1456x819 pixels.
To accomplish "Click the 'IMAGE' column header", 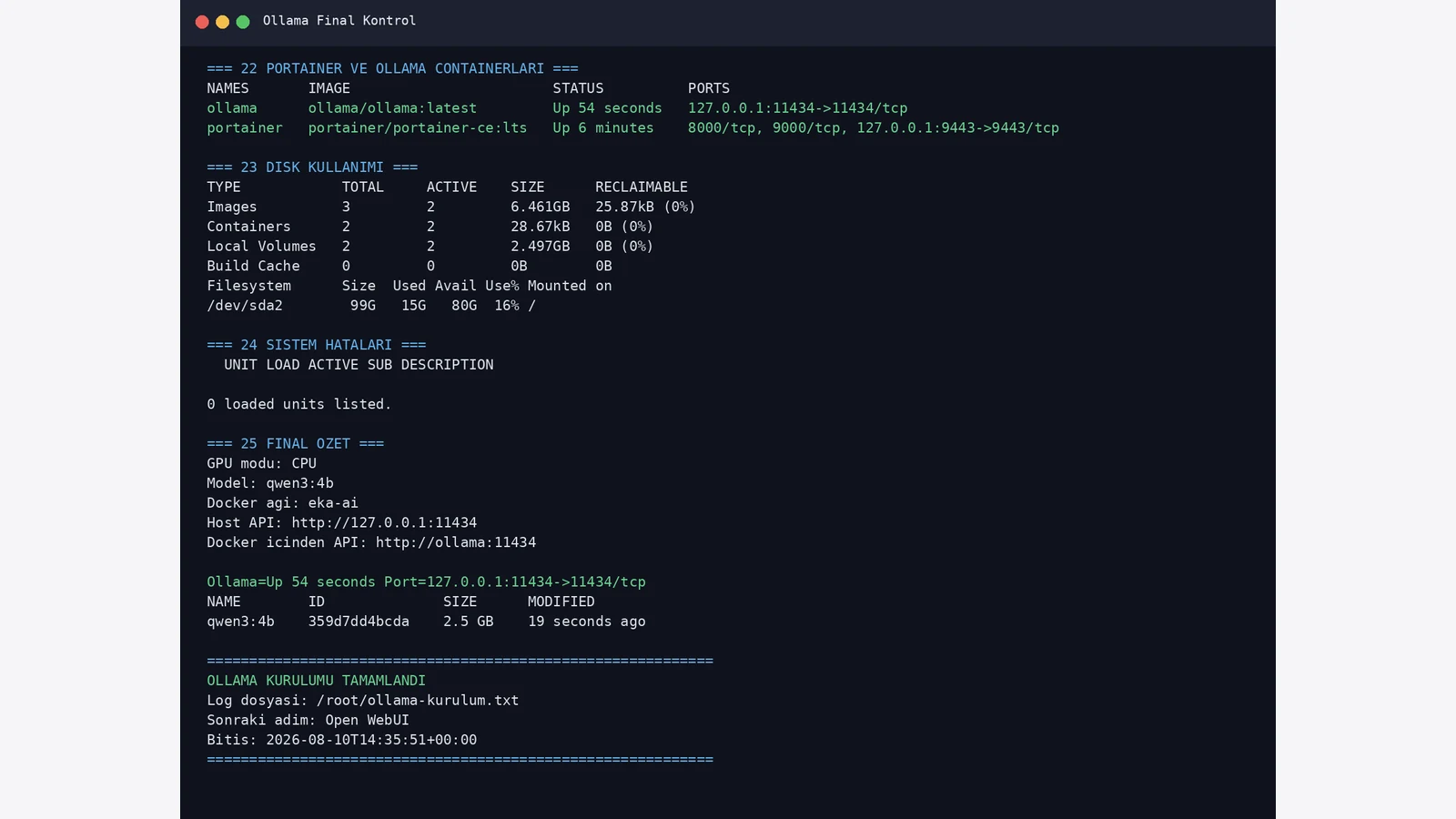I will [x=329, y=88].
